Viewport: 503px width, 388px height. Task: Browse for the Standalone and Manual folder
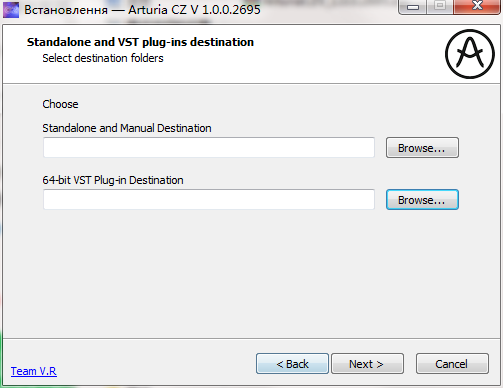(x=422, y=147)
